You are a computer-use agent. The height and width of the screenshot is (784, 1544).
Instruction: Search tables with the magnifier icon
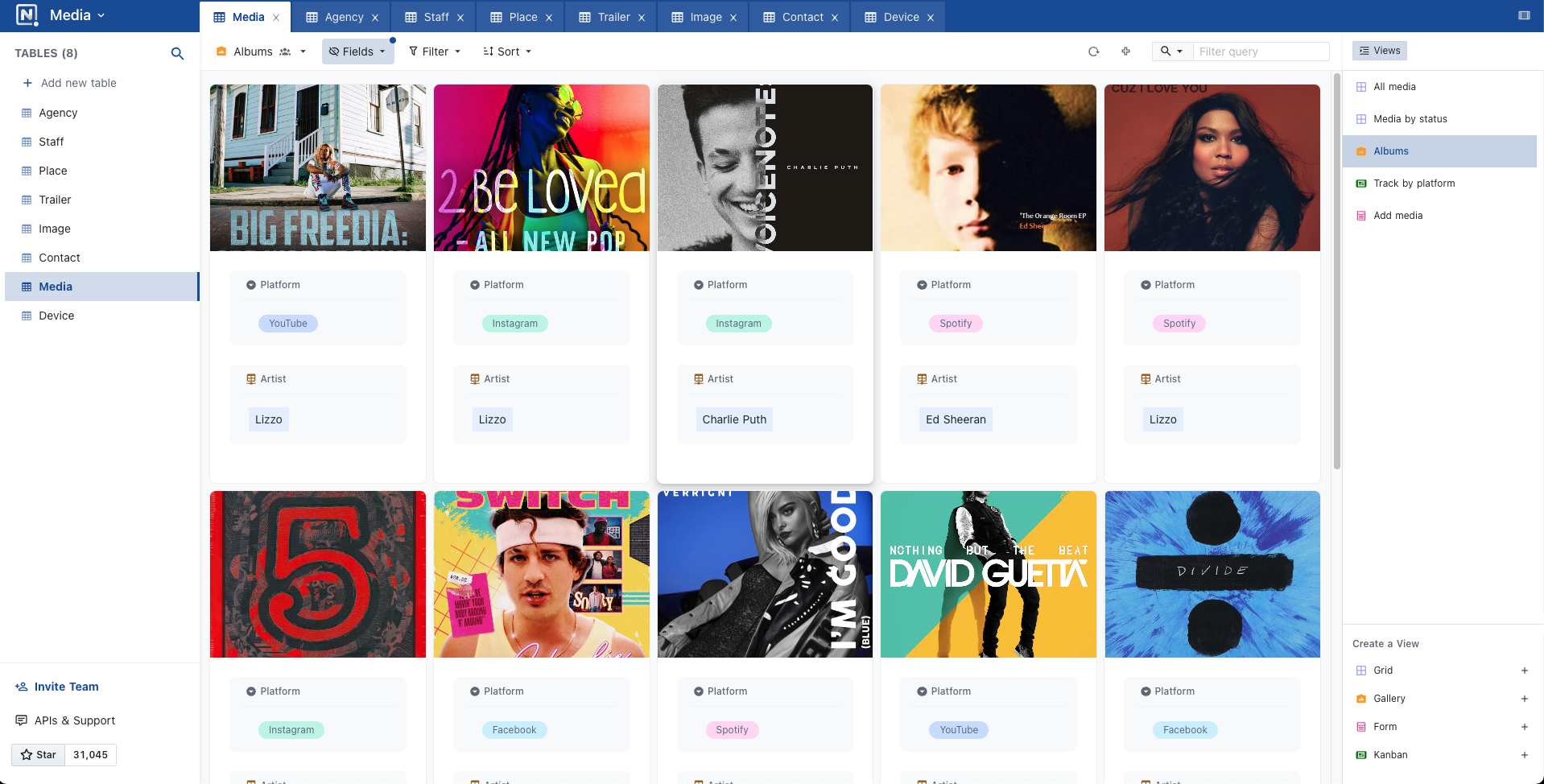pyautogui.click(x=177, y=53)
